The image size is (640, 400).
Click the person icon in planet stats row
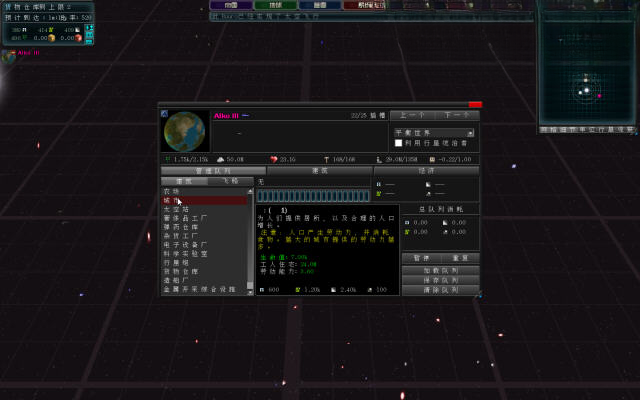tap(379, 160)
